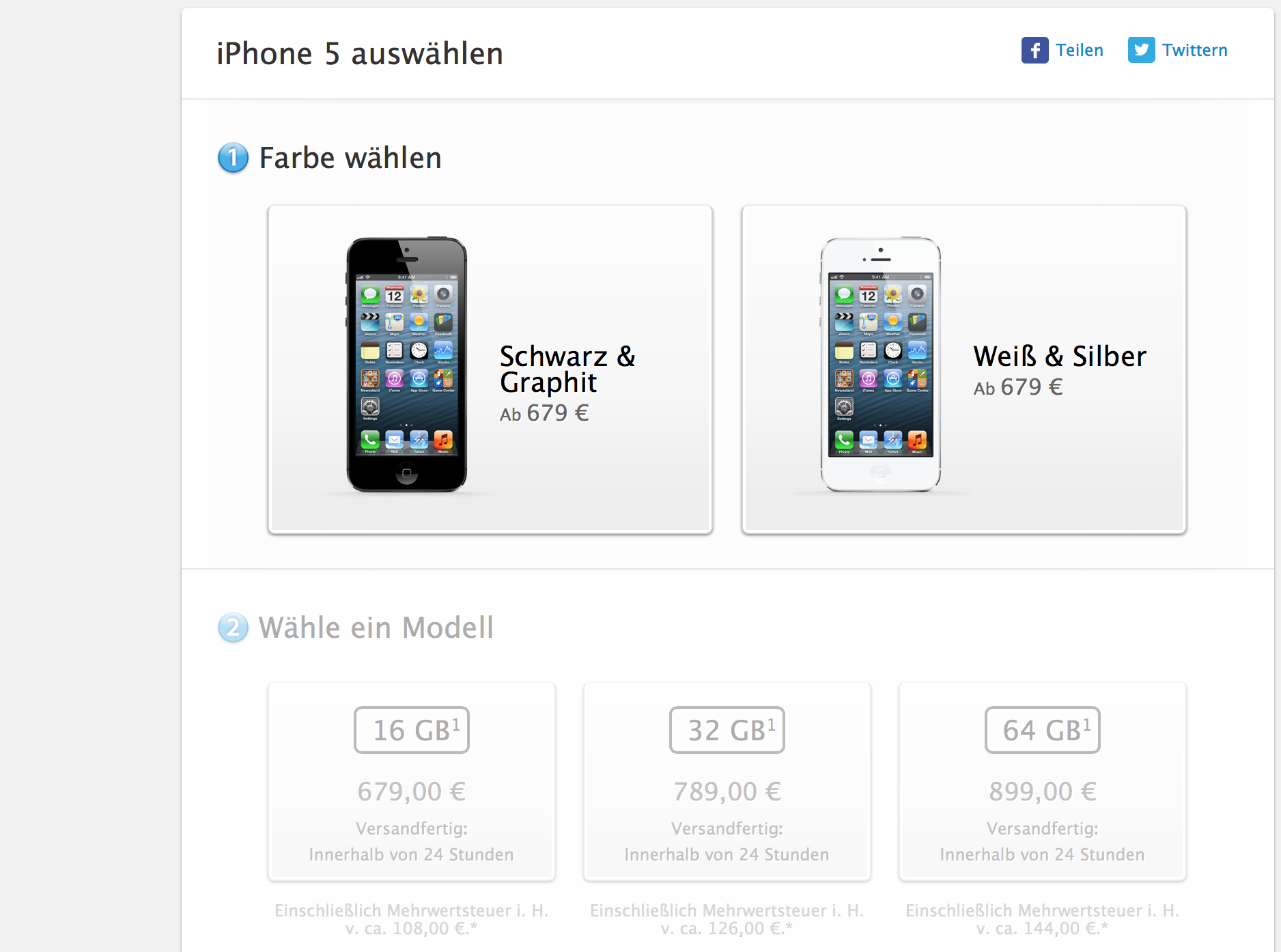
Task: Click the Wähle ein Modell heading
Action: point(376,628)
